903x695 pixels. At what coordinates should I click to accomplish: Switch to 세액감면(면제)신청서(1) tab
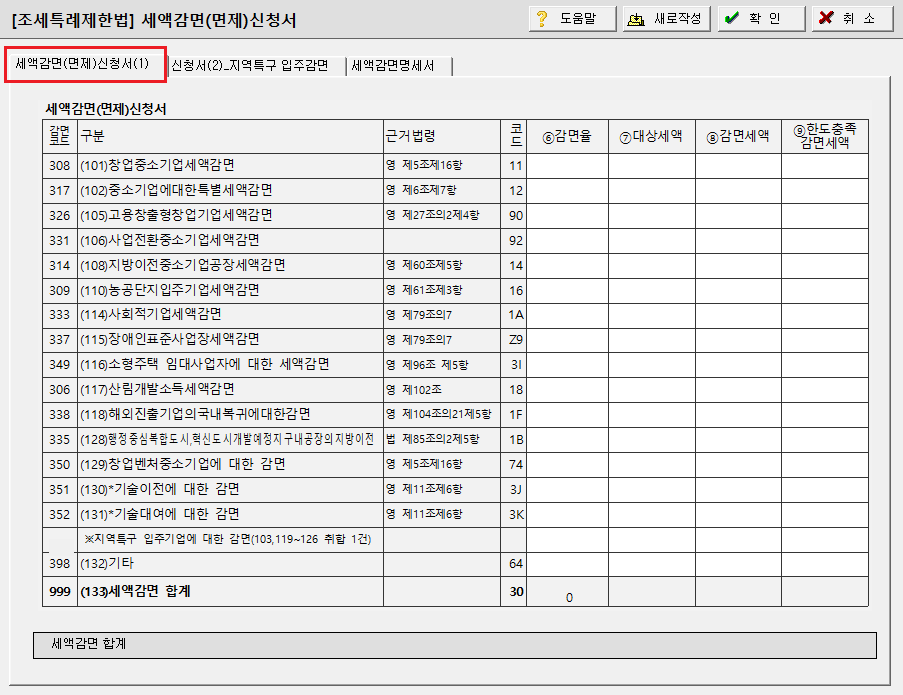[x=85, y=64]
